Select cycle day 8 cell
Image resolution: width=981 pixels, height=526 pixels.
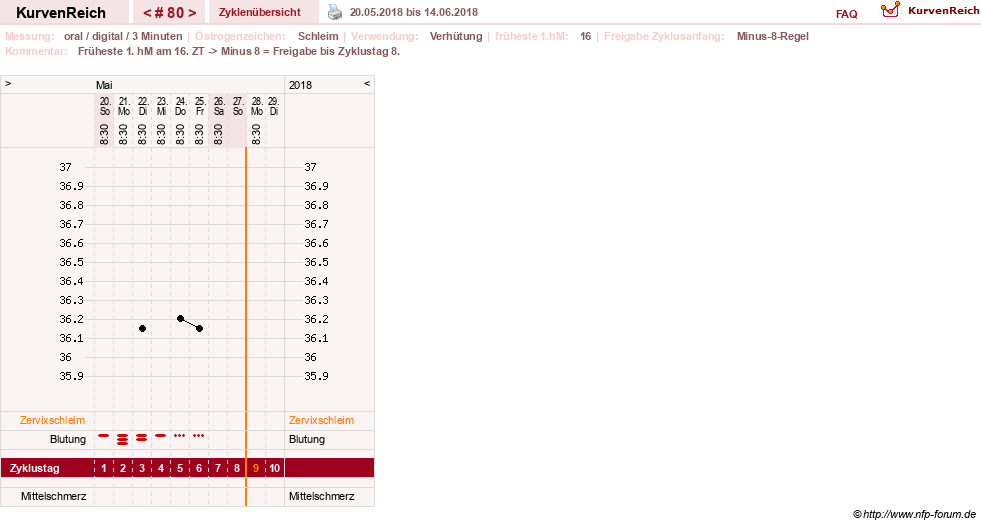tap(236, 468)
